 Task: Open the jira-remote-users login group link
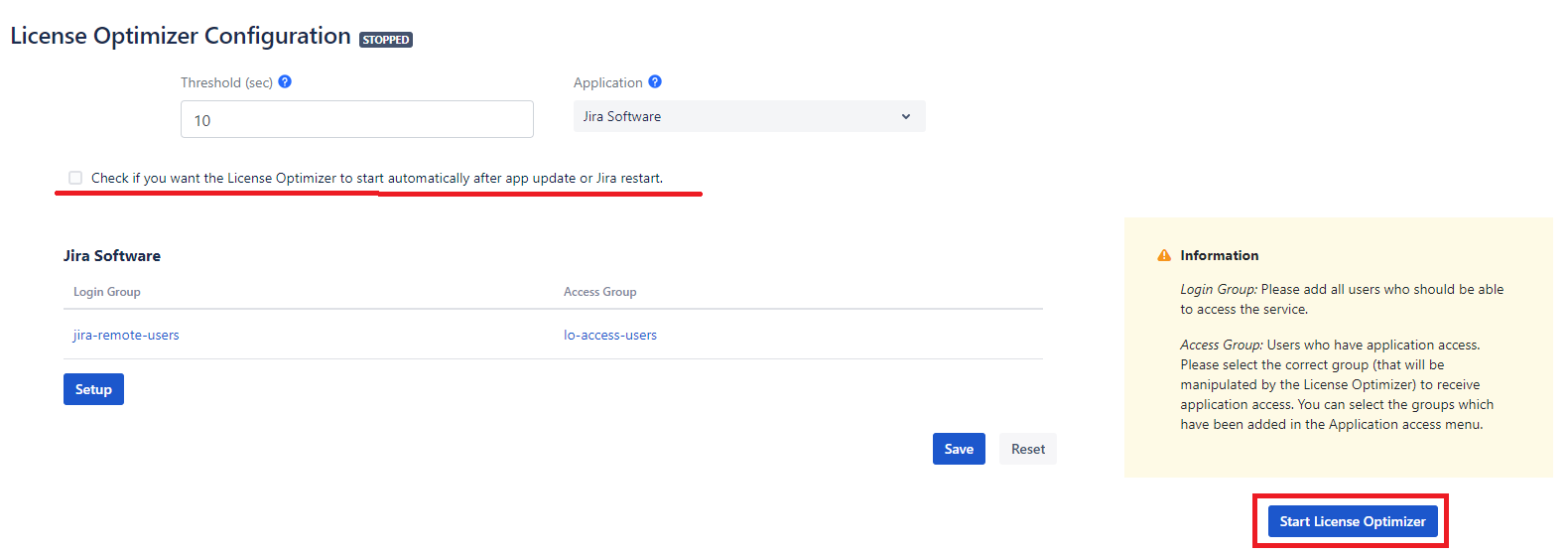(x=126, y=335)
